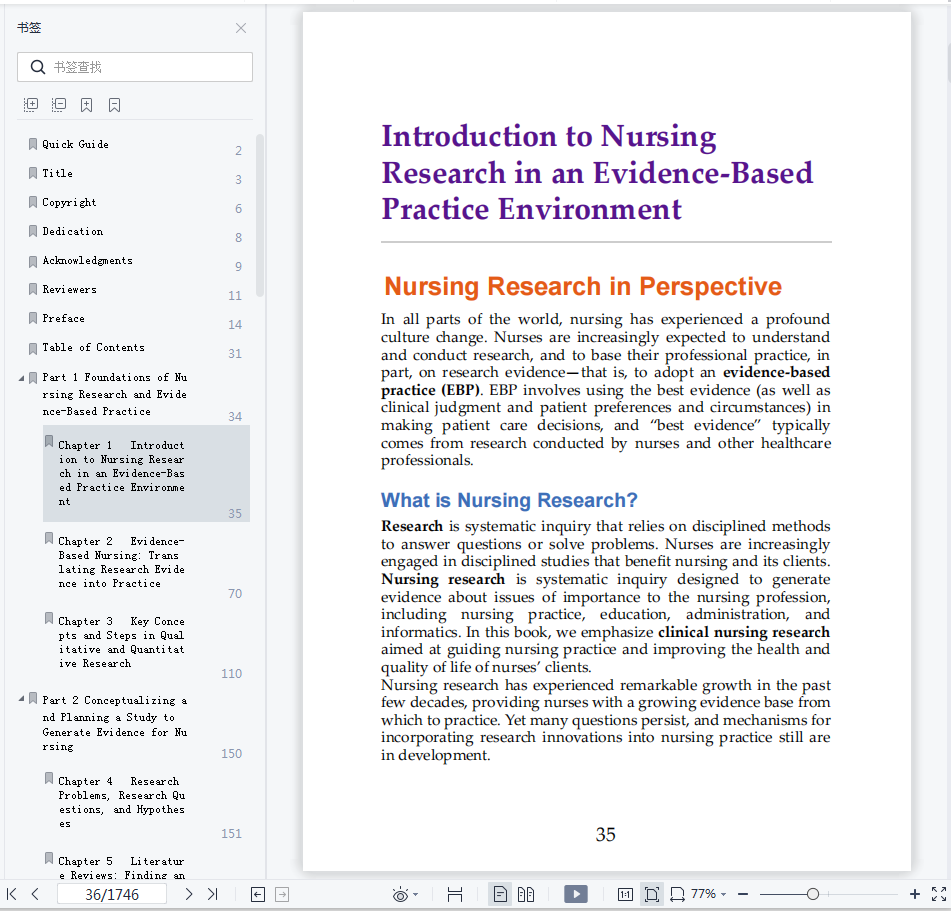951x911 pixels.
Task: Go to the next page
Action: (x=189, y=894)
